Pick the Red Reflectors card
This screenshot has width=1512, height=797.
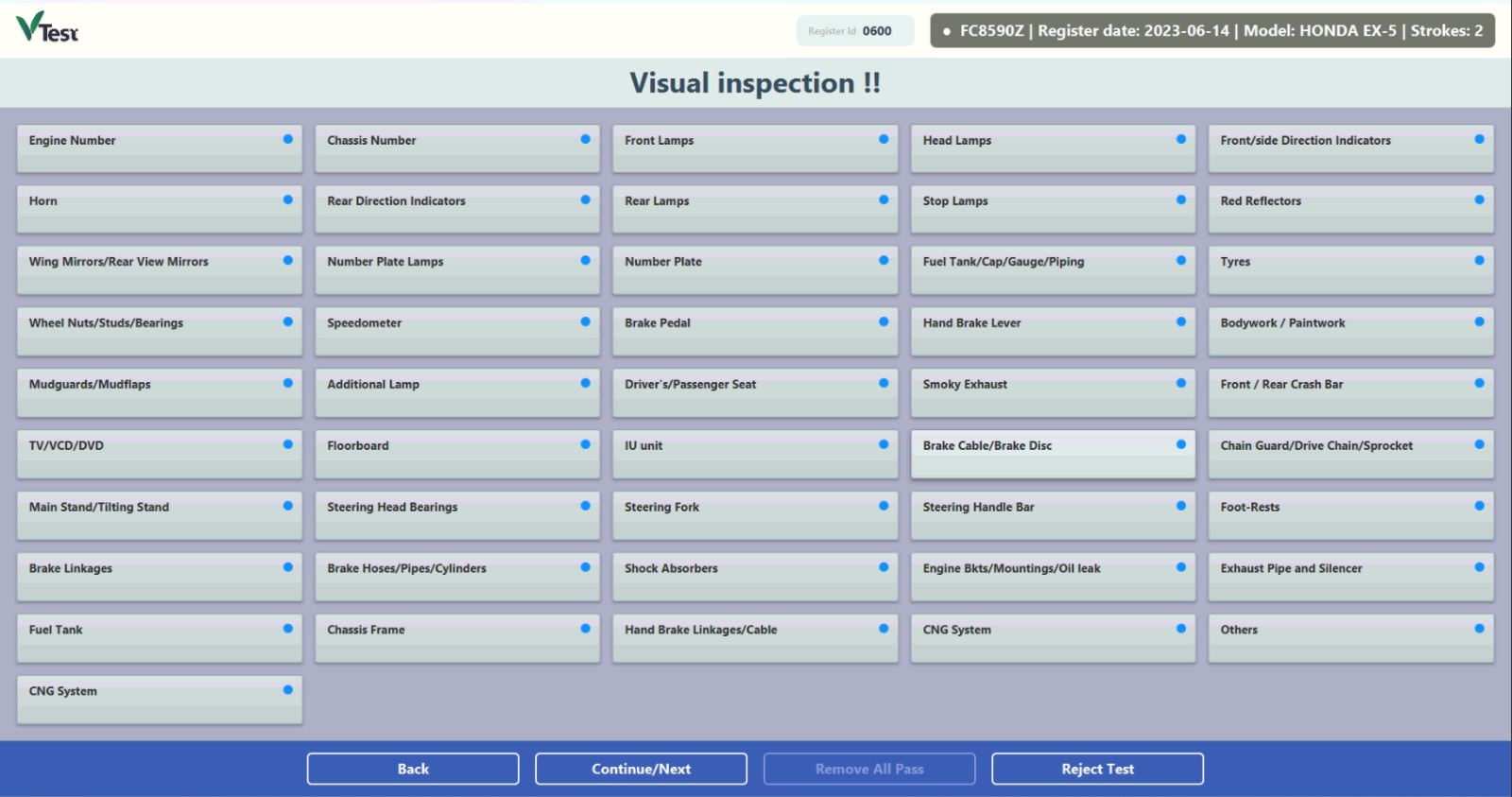point(1351,209)
